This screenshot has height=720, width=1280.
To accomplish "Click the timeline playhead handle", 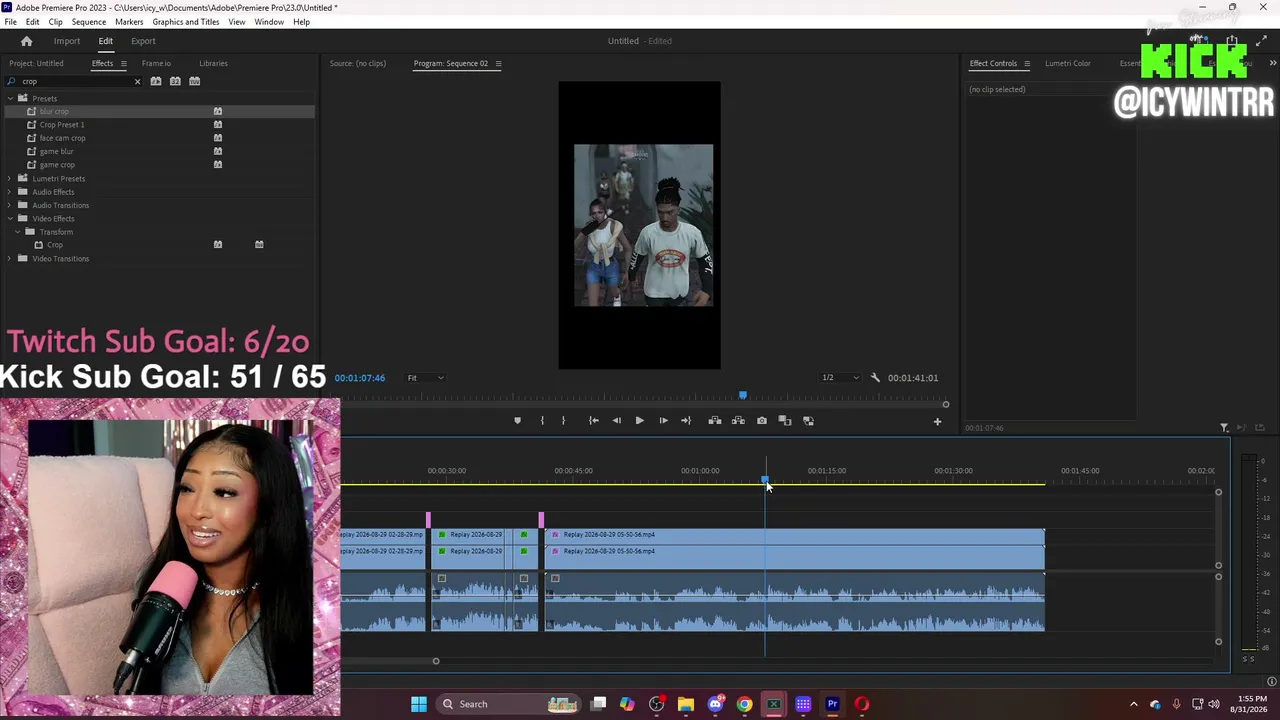I will click(x=765, y=480).
